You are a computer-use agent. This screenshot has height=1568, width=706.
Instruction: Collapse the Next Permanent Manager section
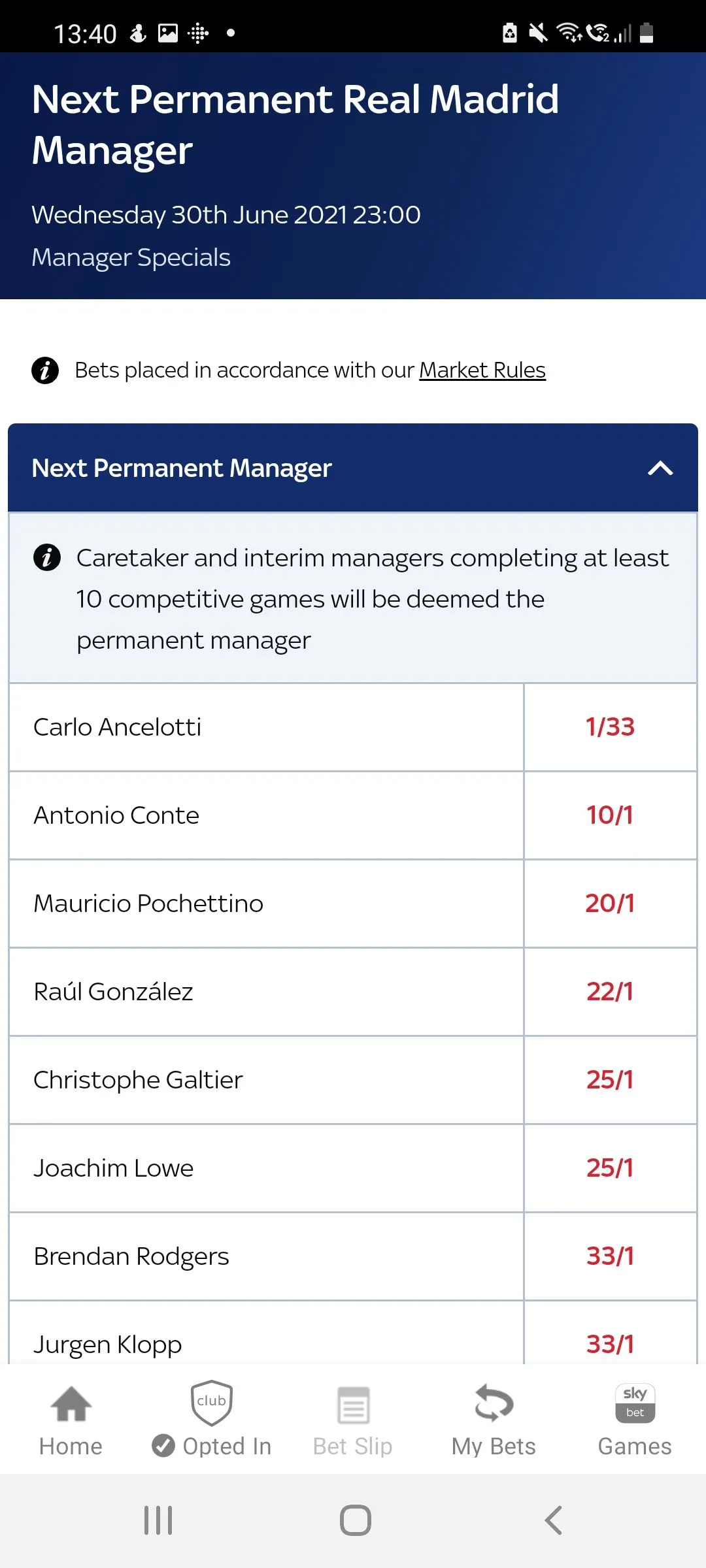pyautogui.click(x=660, y=468)
